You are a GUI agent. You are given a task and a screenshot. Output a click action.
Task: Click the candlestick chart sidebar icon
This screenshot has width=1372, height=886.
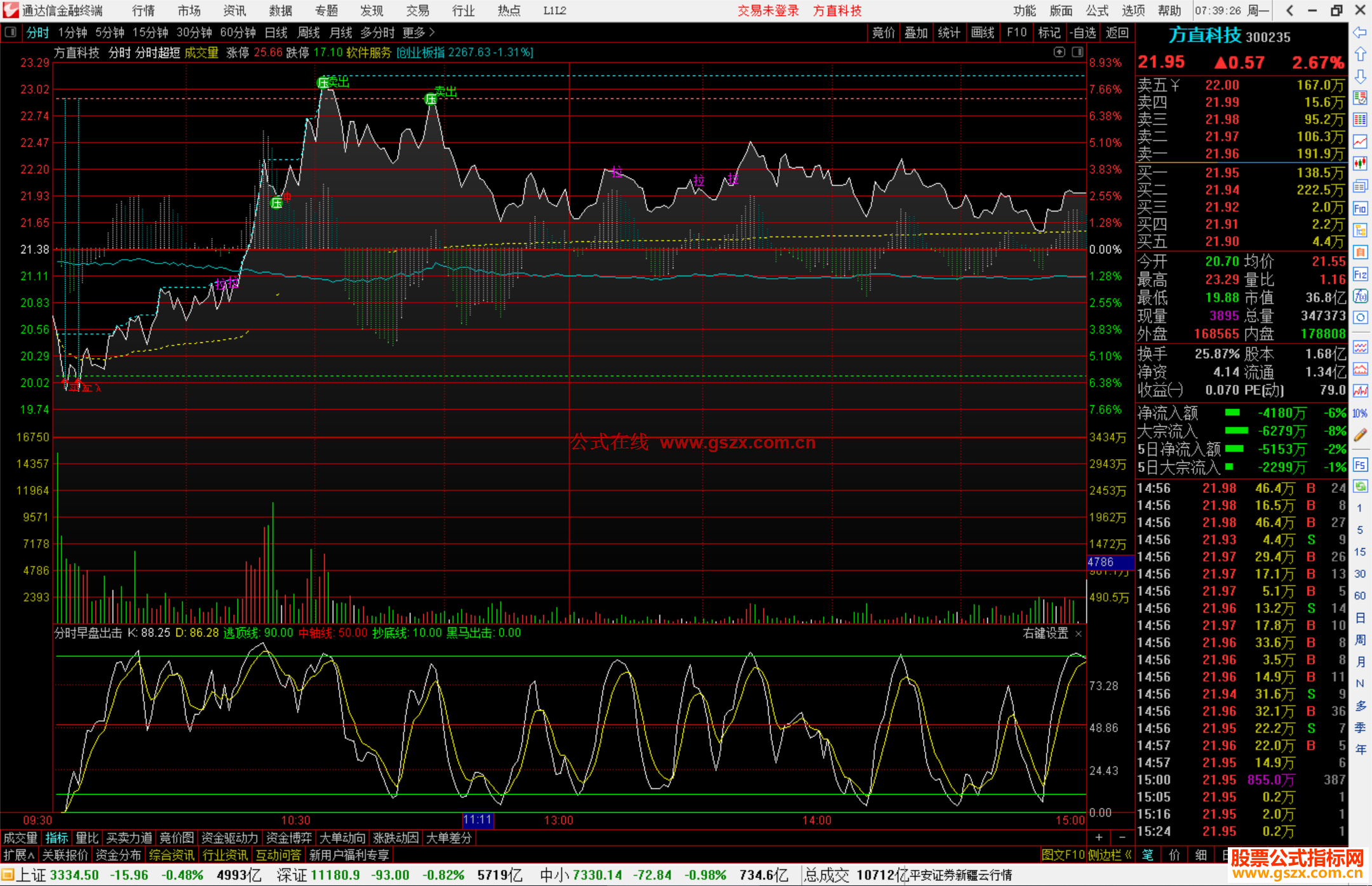1360,163
